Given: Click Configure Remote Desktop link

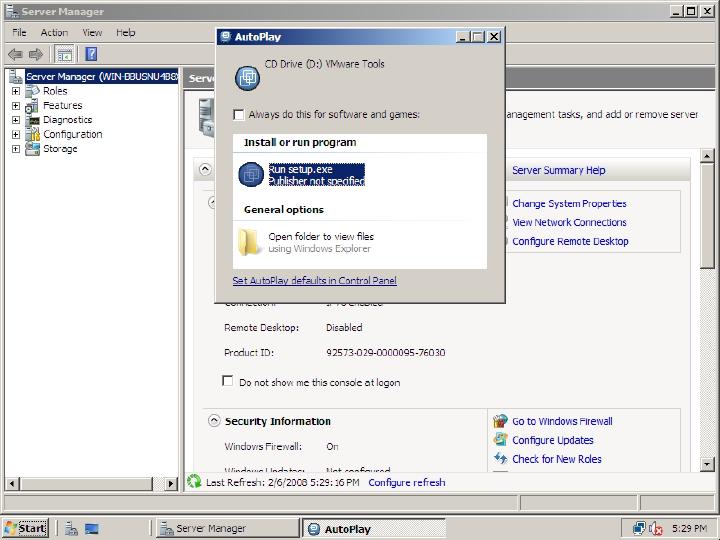Looking at the screenshot, I should (x=570, y=241).
